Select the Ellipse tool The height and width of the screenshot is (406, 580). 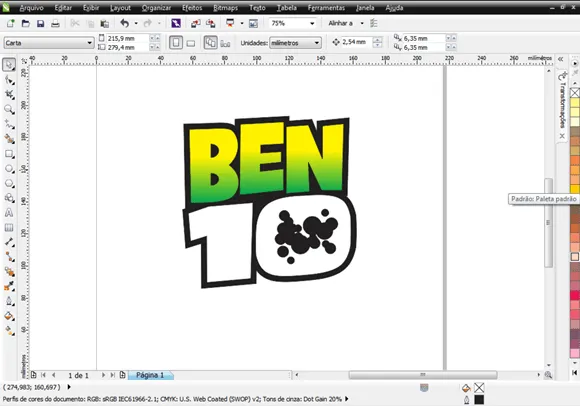[9, 169]
